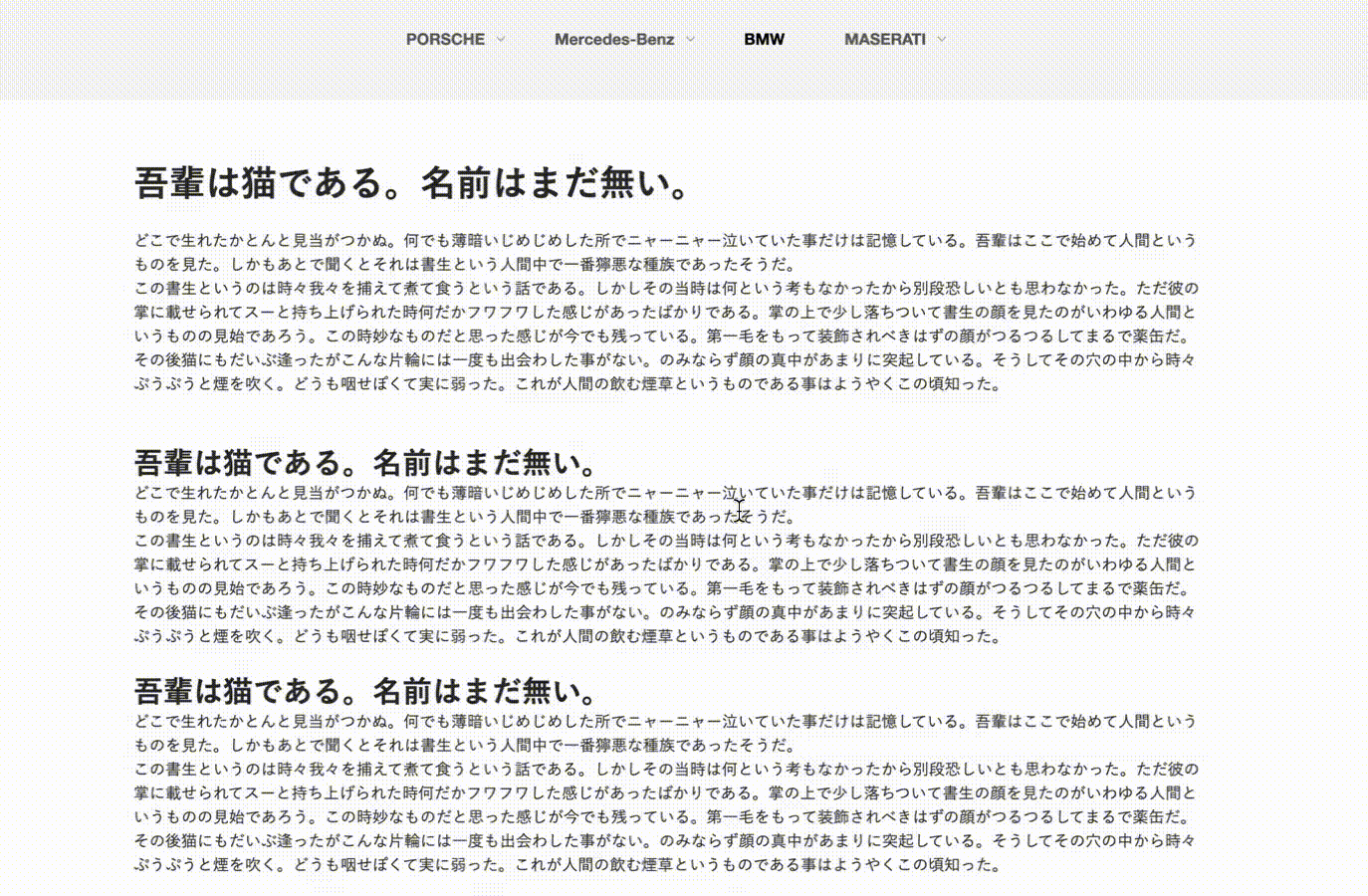Click first section's line starting その後猫にもだいぶ
This screenshot has height=896, width=1368.
tap(665, 359)
